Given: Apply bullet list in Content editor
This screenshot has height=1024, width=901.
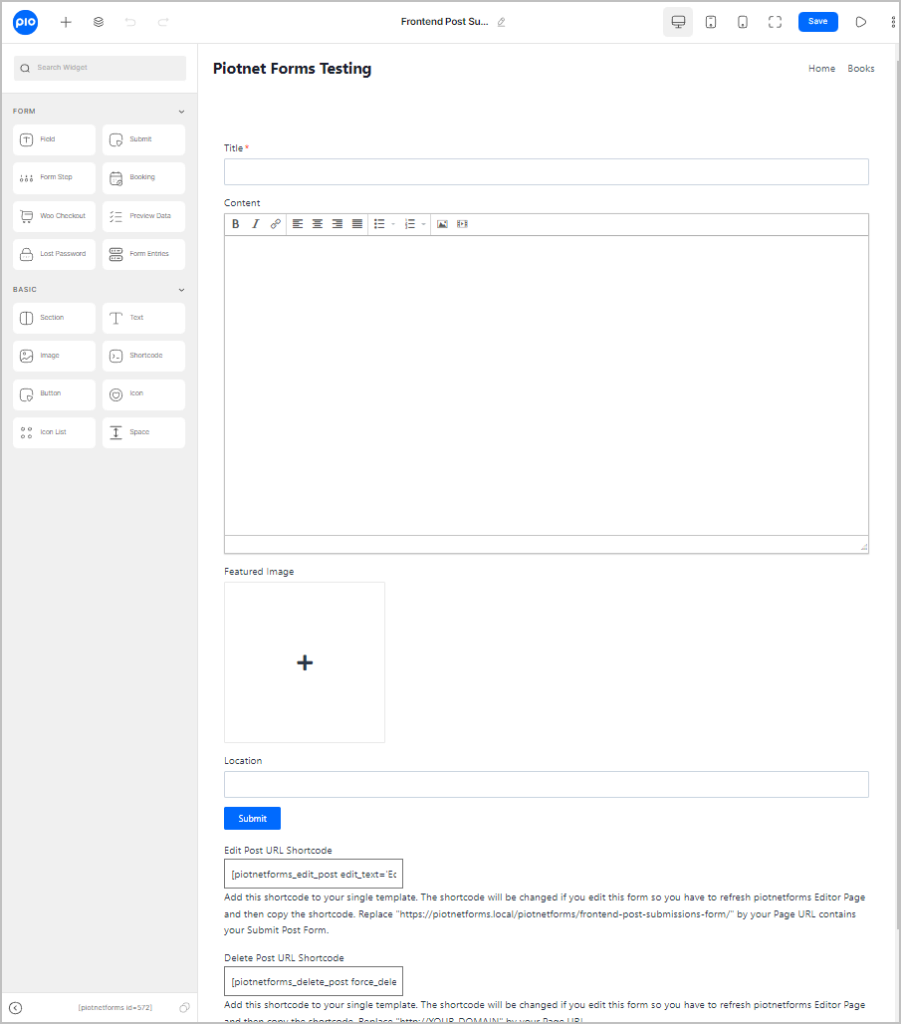Looking at the screenshot, I should click(x=379, y=224).
